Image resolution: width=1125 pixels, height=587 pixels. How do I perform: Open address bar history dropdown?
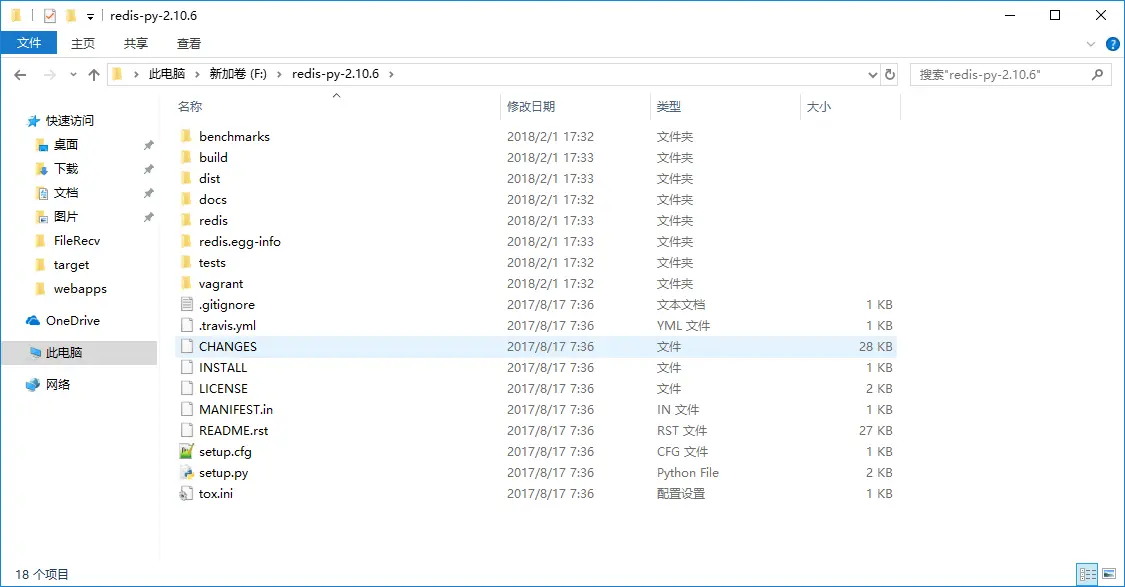point(872,75)
